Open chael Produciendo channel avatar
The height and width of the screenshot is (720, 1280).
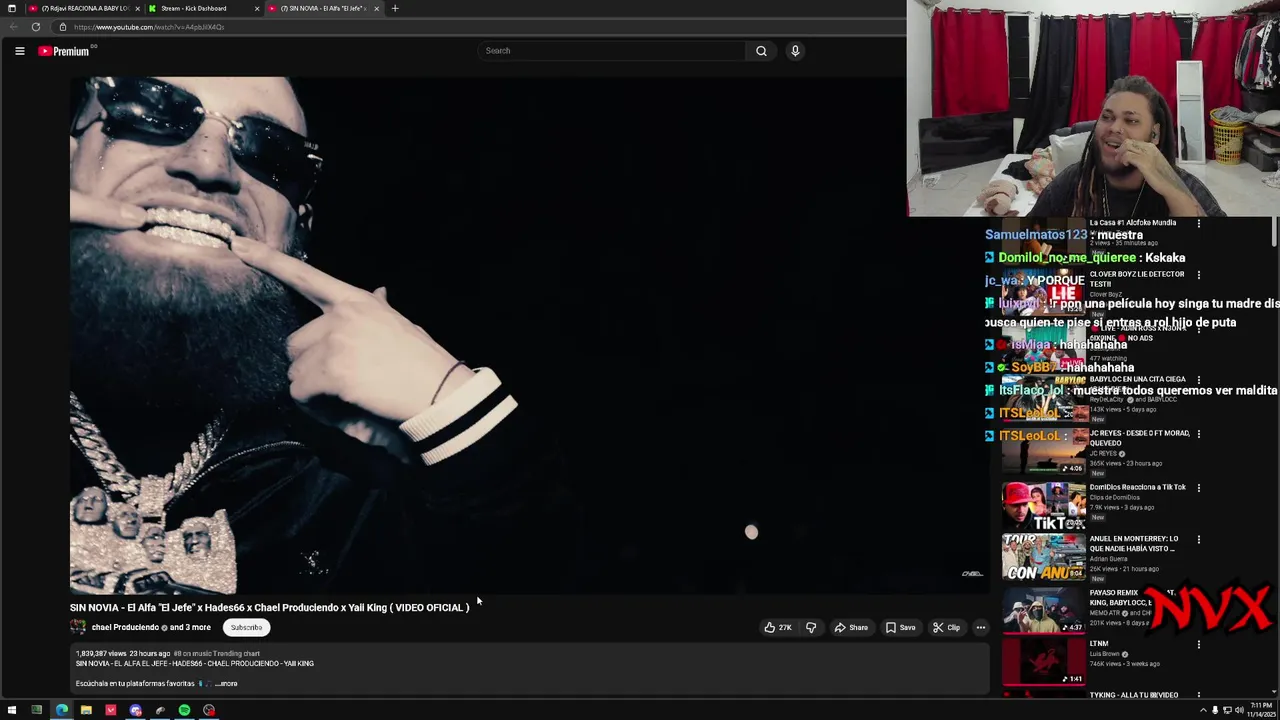pos(77,628)
